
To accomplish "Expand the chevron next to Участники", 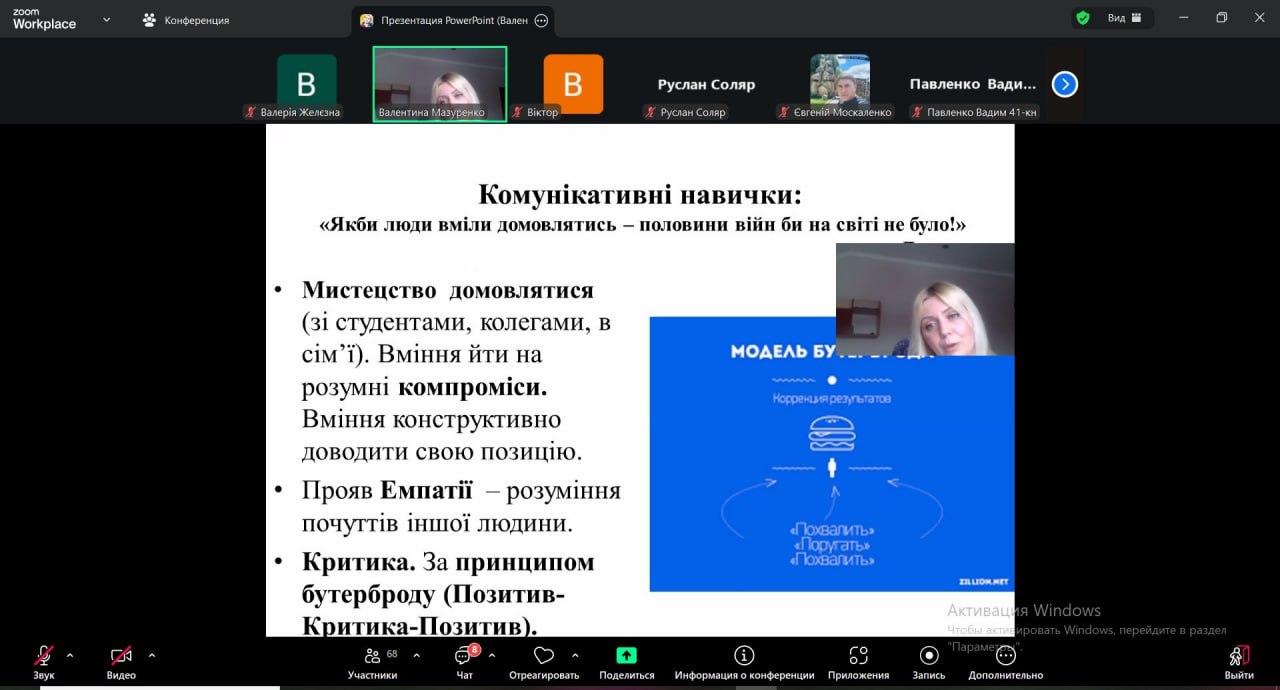I will tap(416, 656).
